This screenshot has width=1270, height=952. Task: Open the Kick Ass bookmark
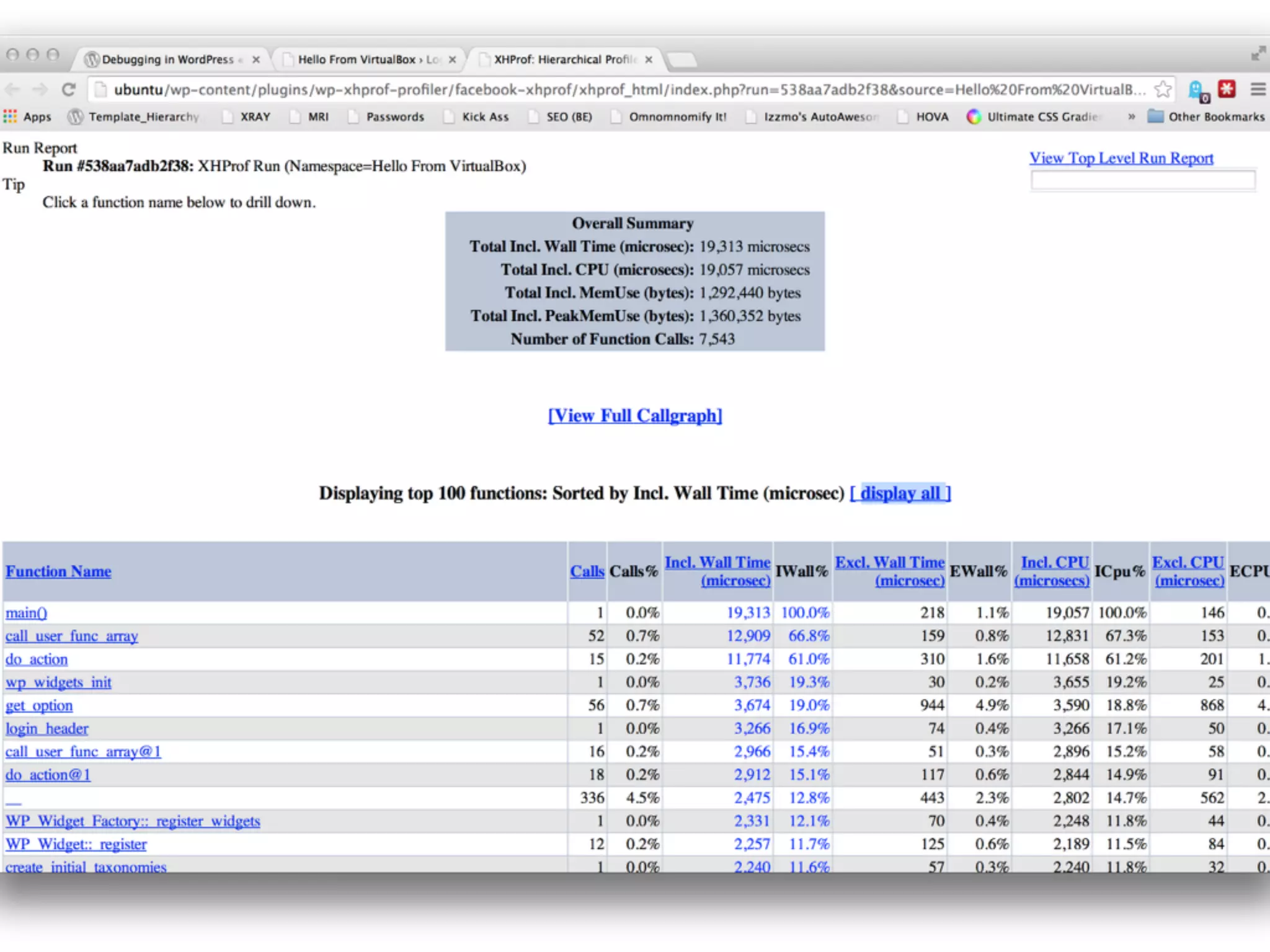476,117
